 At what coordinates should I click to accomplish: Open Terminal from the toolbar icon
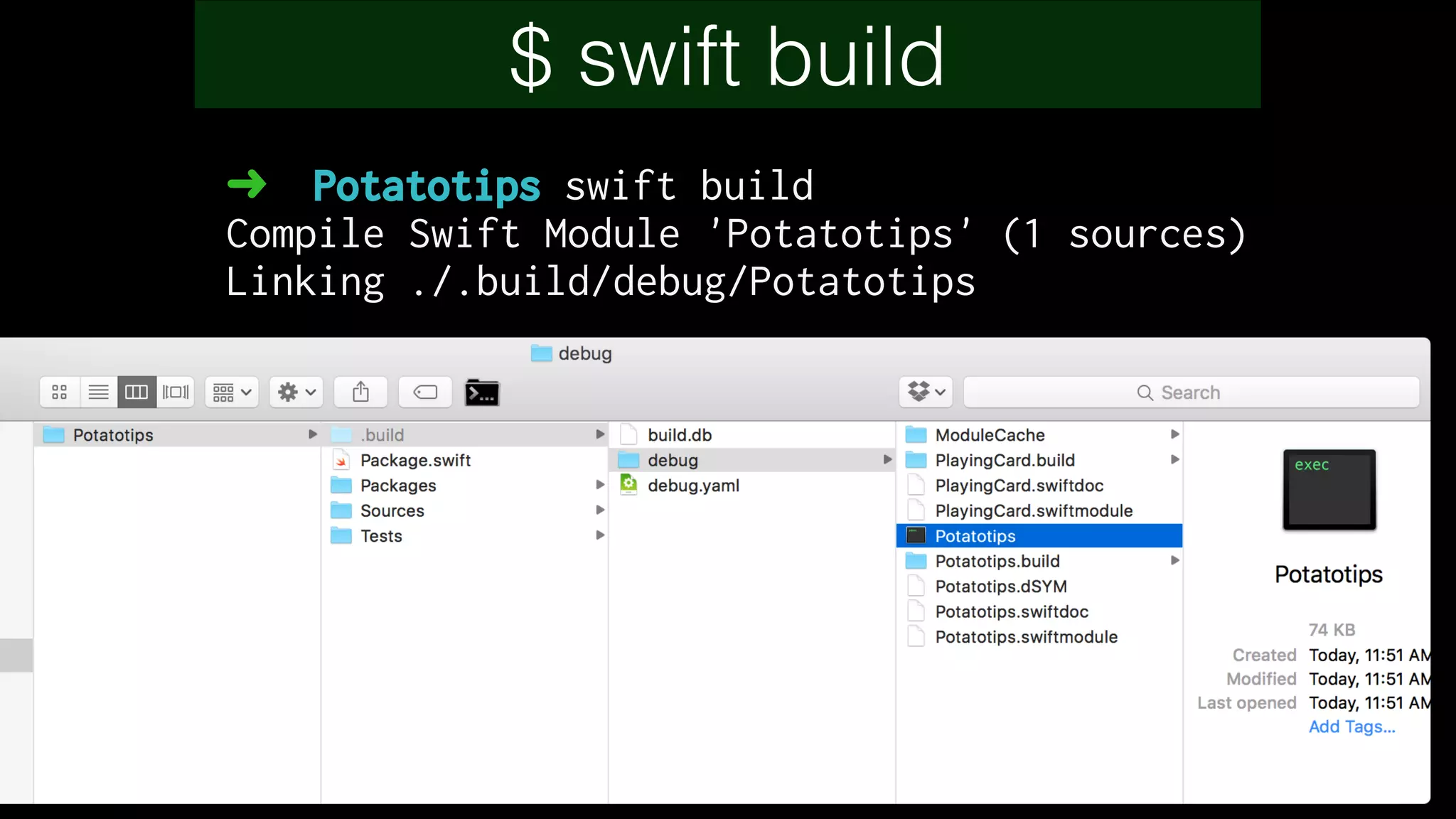482,392
